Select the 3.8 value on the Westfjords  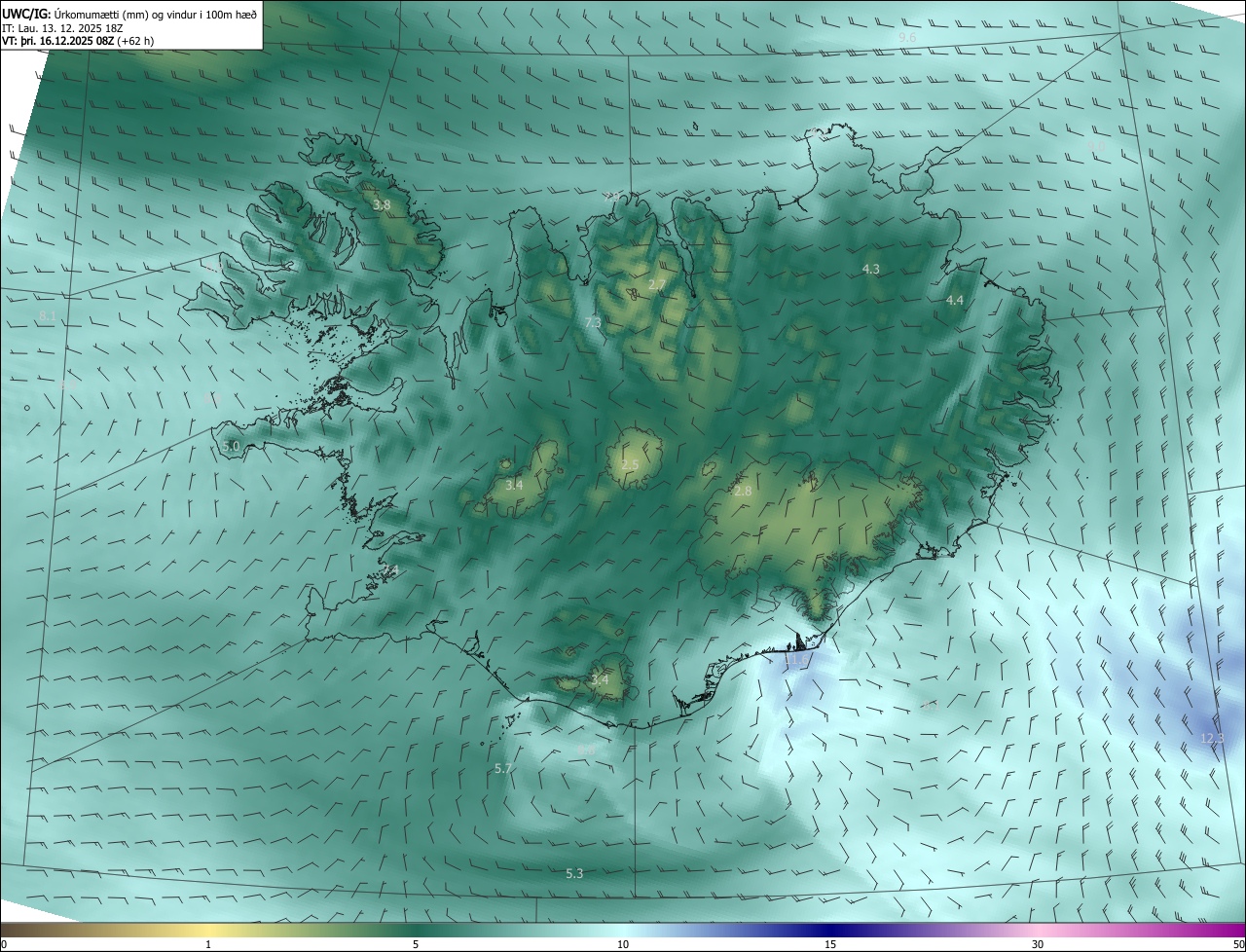pos(382,205)
